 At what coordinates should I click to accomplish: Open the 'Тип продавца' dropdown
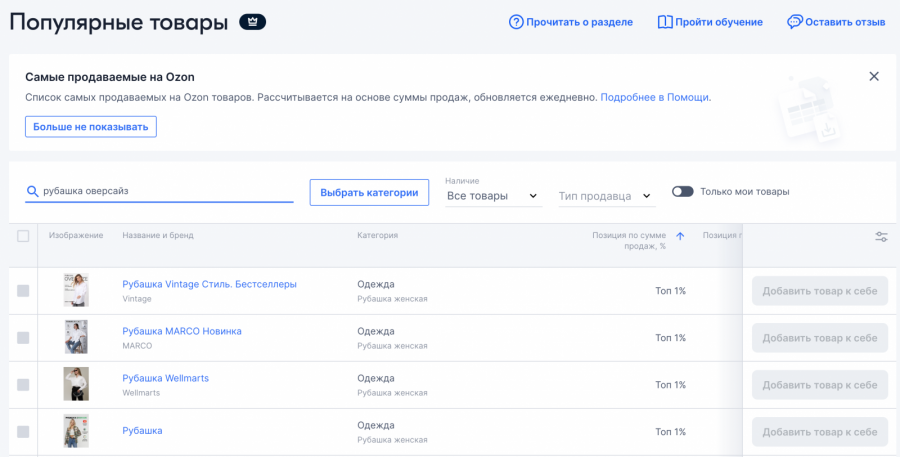coord(604,196)
